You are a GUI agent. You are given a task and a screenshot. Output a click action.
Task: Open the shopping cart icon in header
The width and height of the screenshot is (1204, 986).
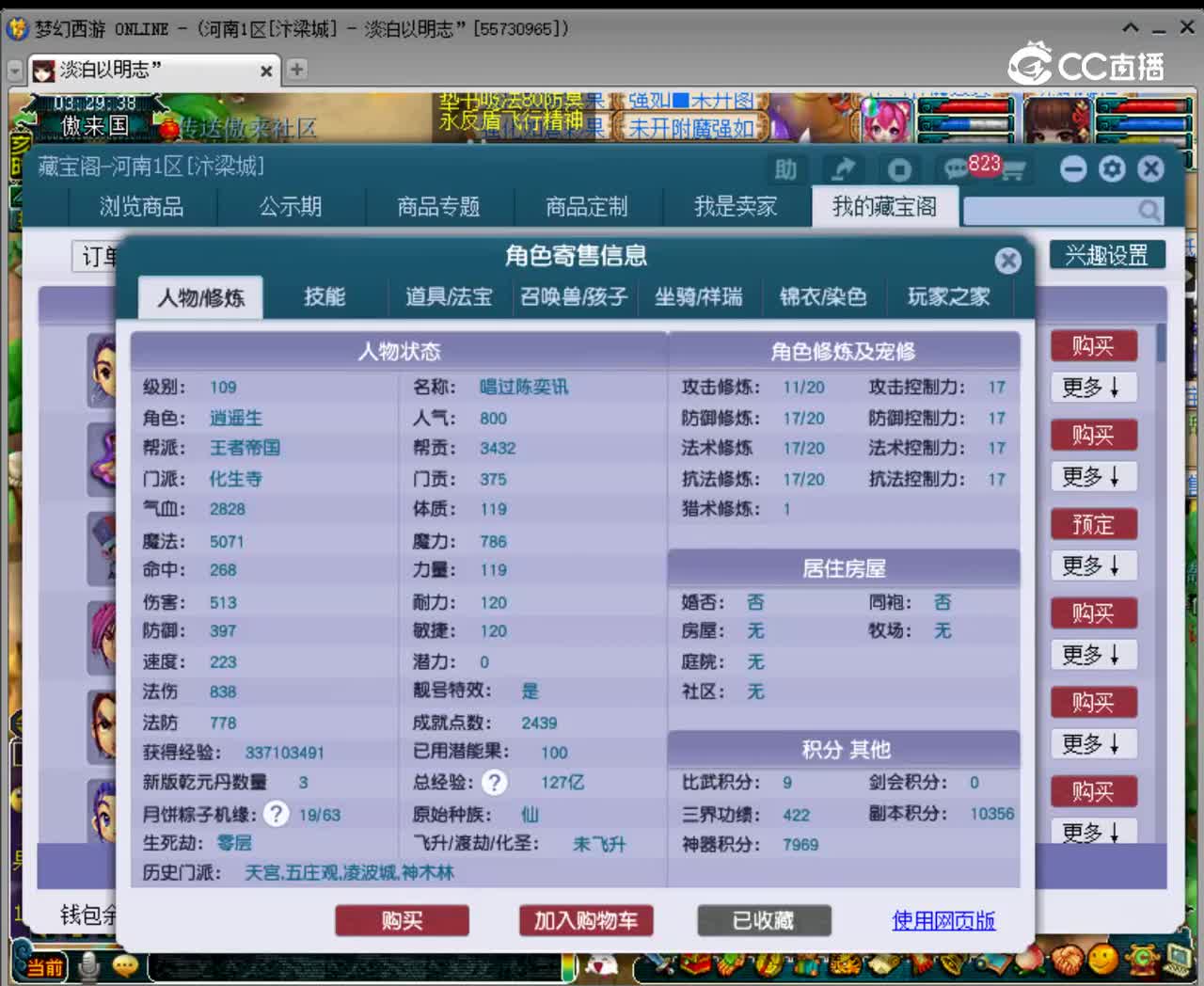[x=1013, y=171]
